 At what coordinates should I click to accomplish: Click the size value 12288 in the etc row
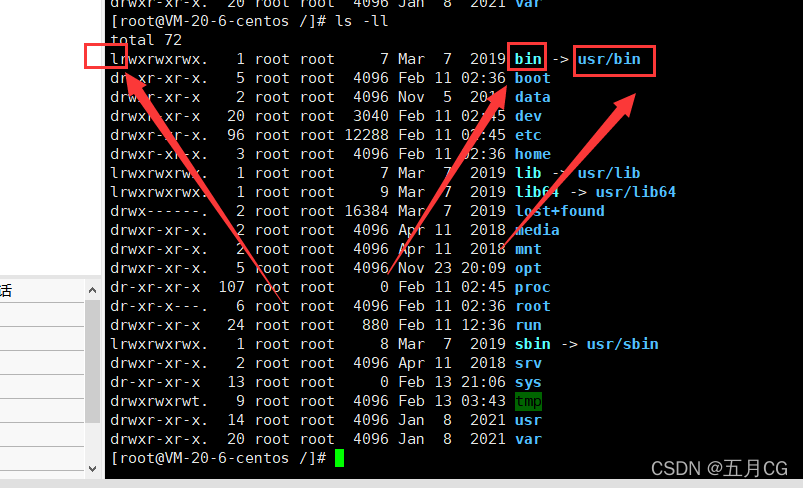coord(366,135)
